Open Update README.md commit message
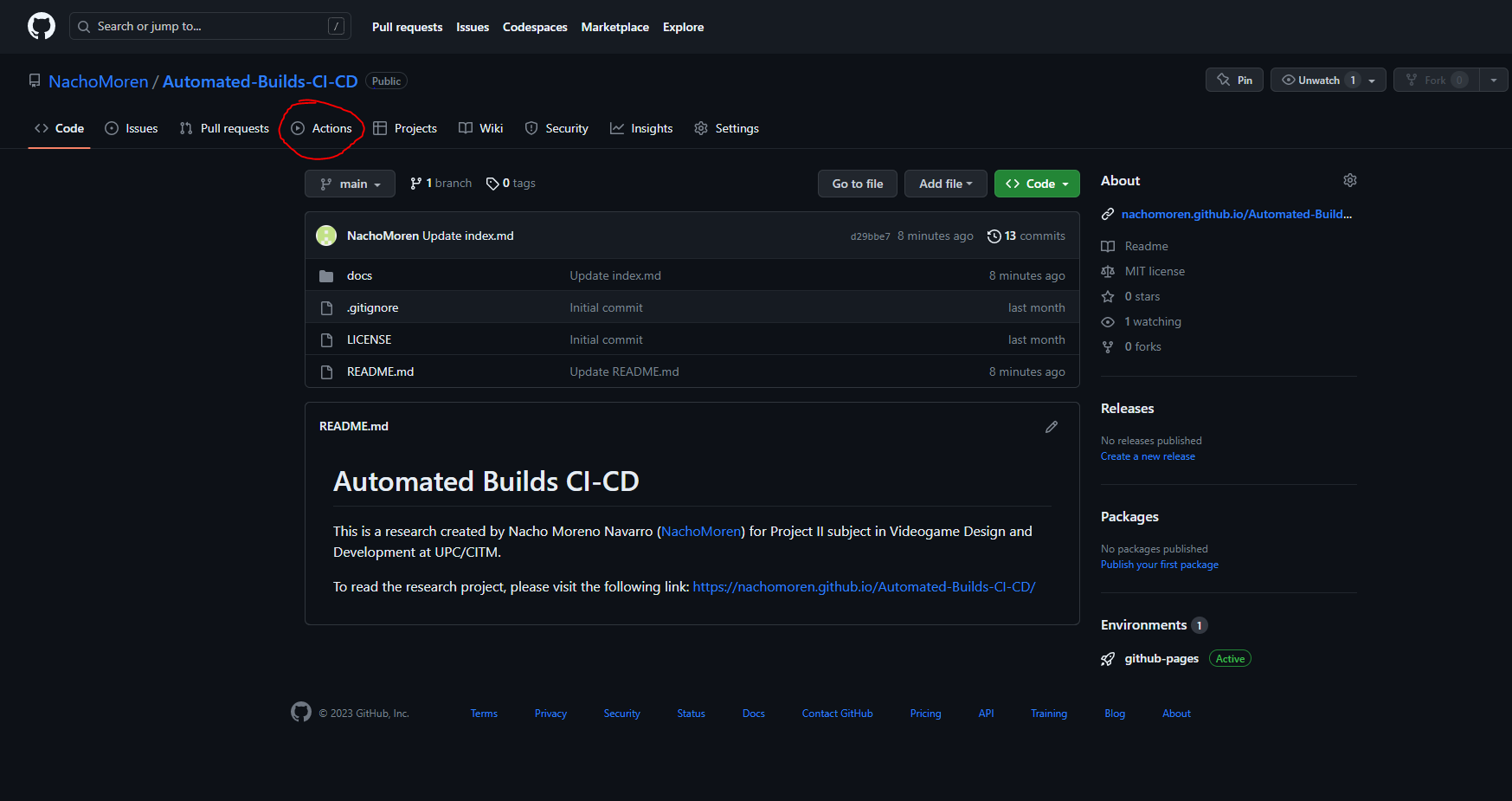1512x801 pixels. point(624,372)
